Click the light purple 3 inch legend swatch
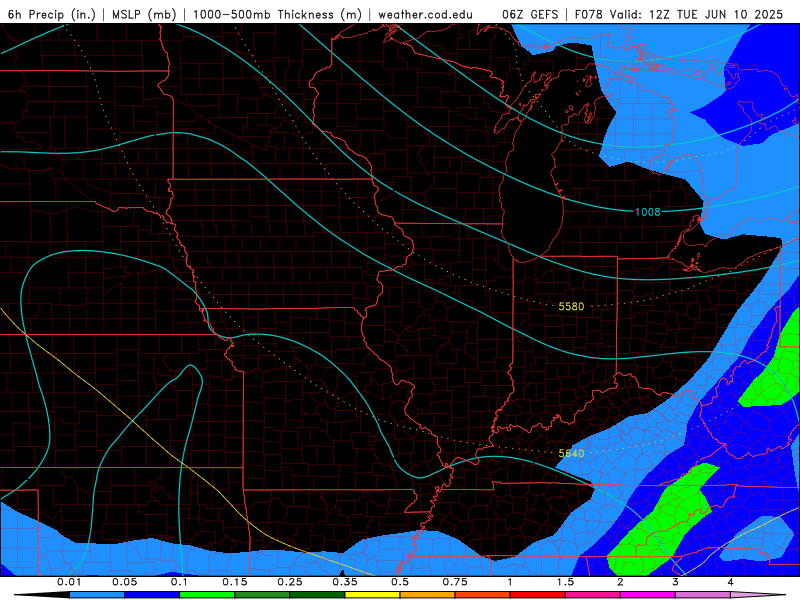Screen dimensions: 800x600 [703, 595]
